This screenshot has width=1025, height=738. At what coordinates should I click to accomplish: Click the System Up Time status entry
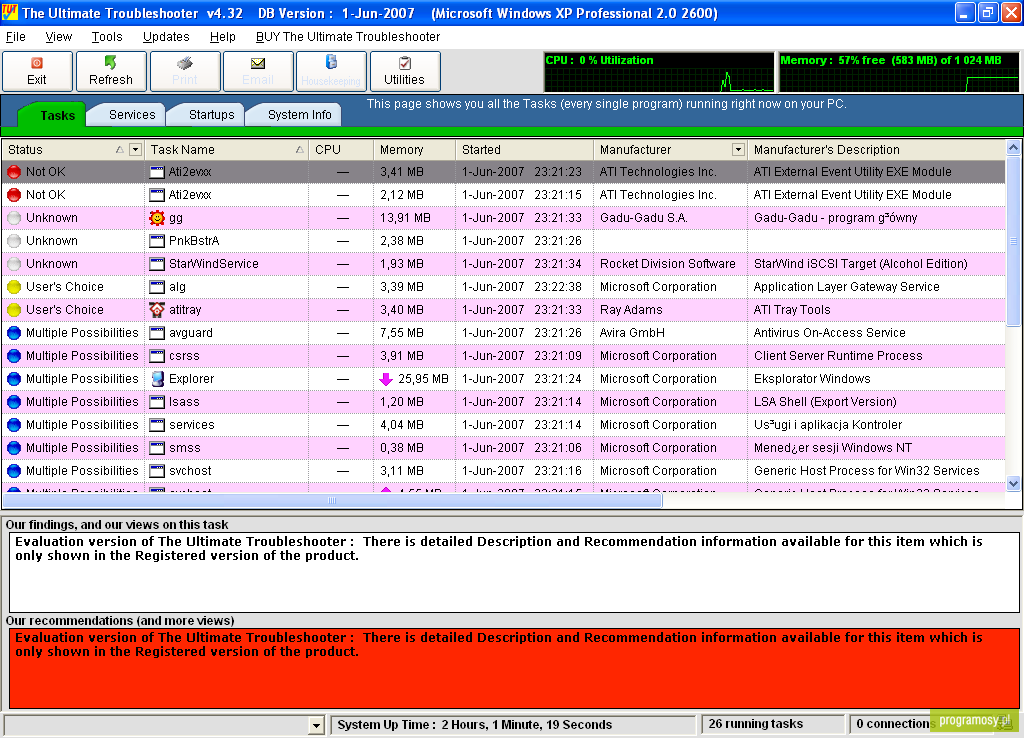coord(513,725)
